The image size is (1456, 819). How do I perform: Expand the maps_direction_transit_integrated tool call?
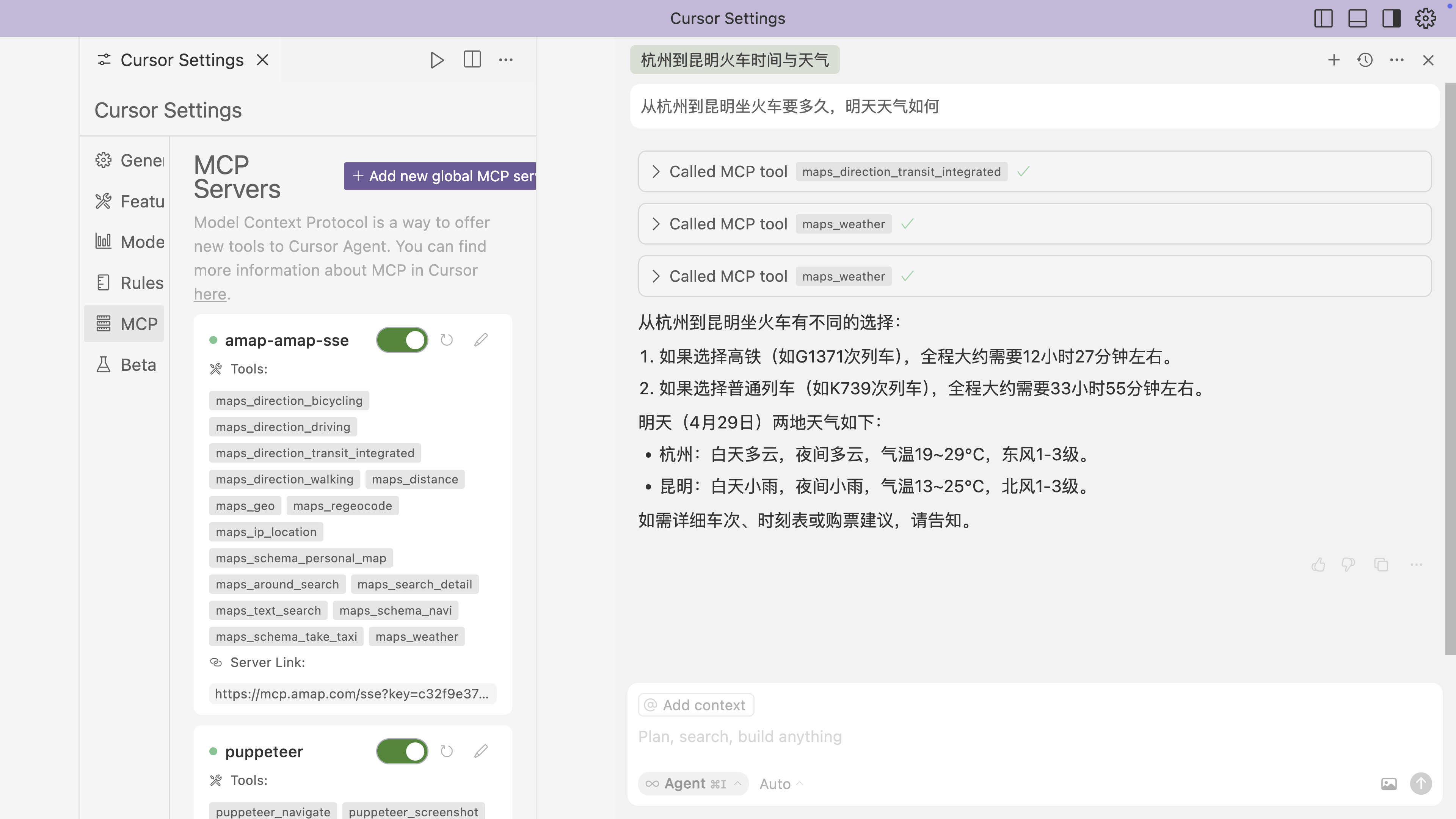pyautogui.click(x=656, y=172)
